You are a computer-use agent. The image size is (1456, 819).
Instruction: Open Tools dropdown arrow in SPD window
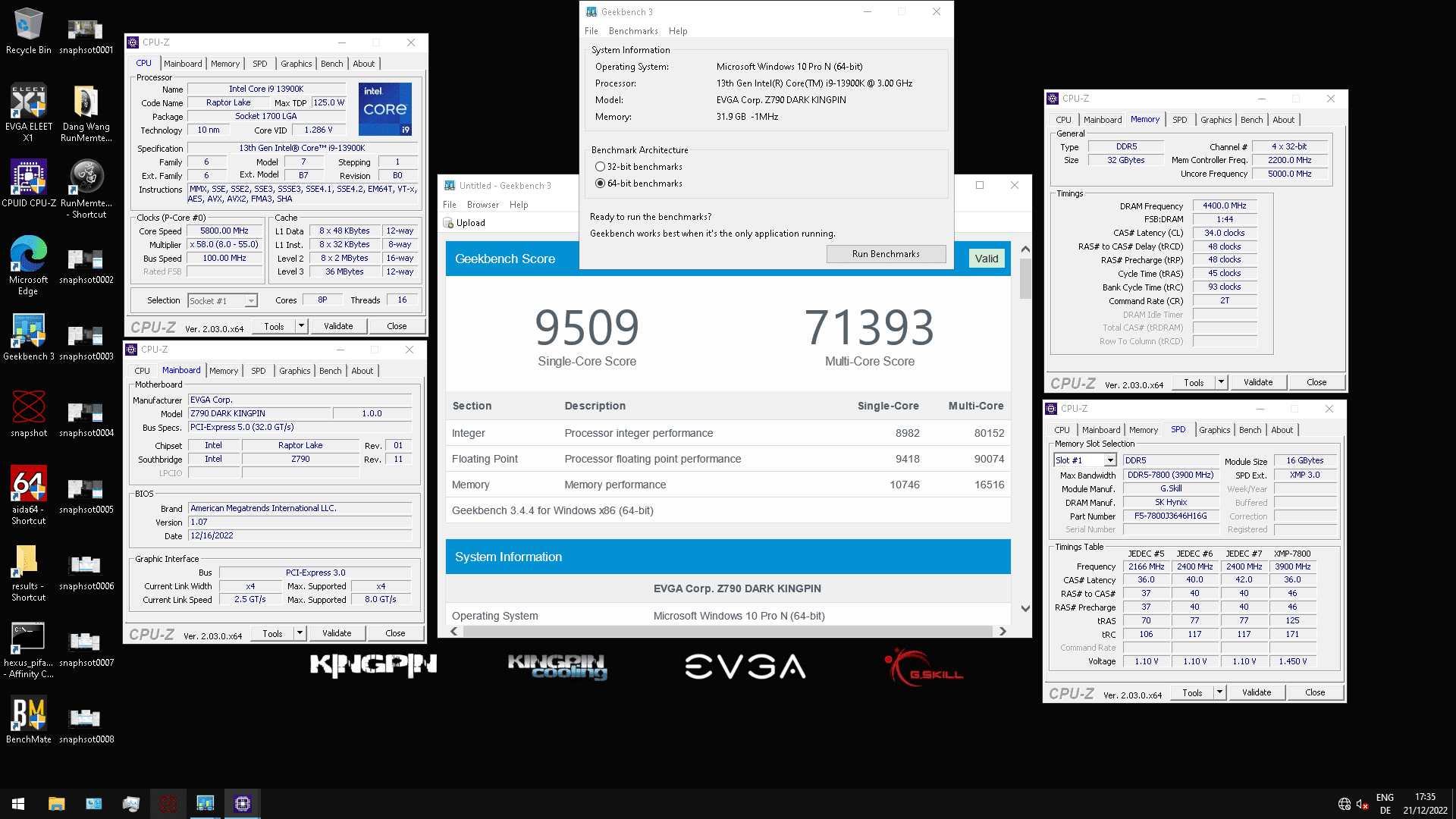(1219, 692)
